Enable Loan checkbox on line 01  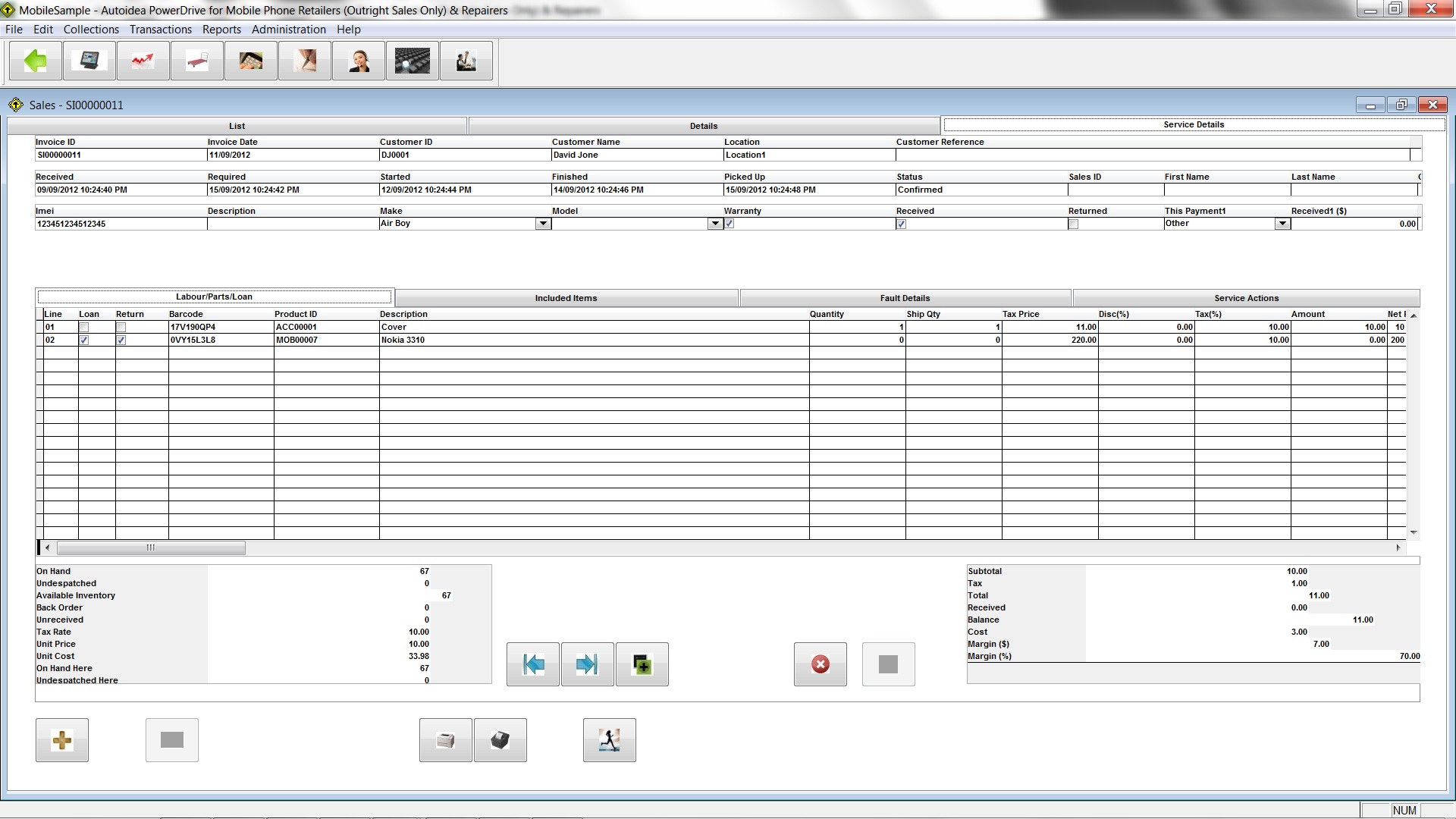pos(84,328)
